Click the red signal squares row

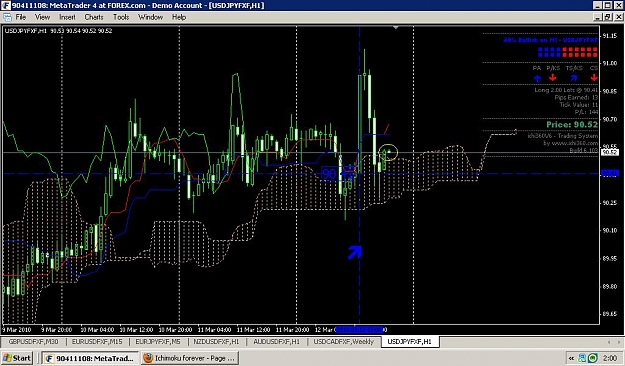(580, 53)
